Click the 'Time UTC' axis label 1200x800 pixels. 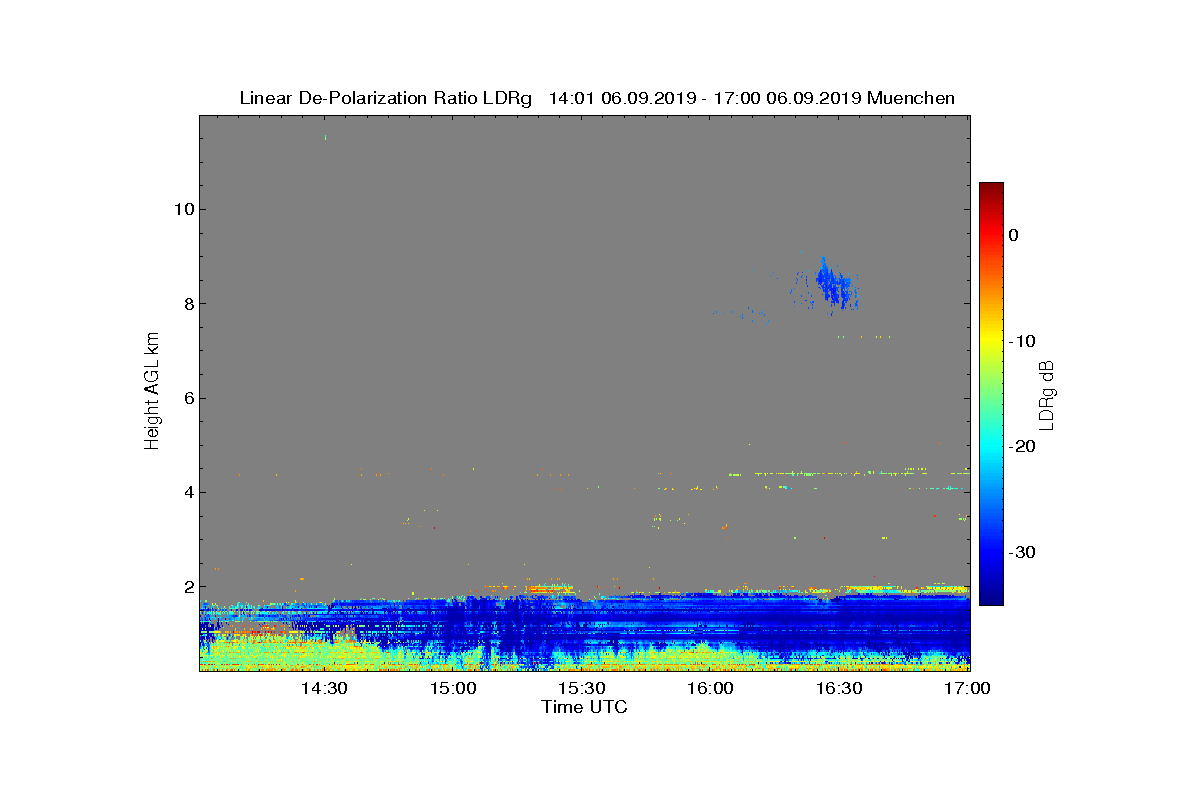click(584, 707)
